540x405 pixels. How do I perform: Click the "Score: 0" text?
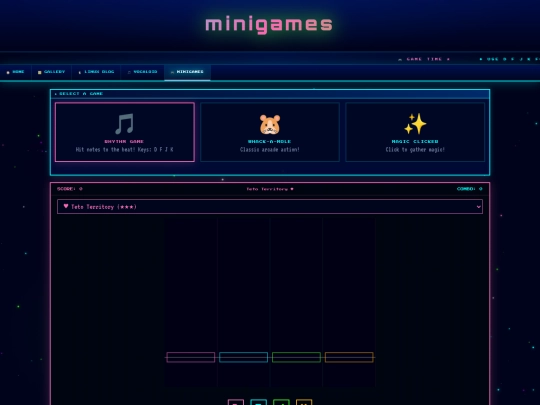[x=70, y=189]
